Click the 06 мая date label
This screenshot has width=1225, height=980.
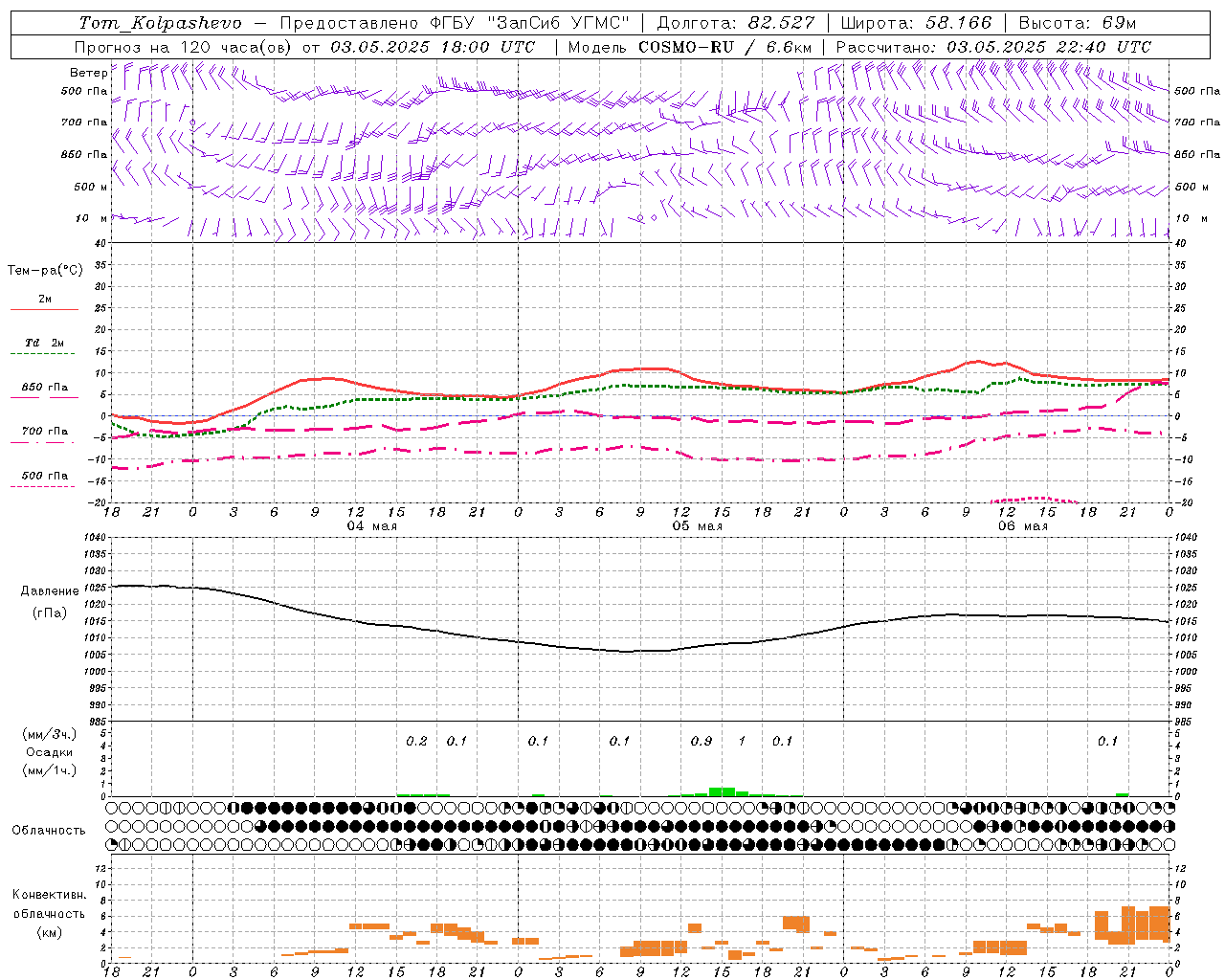click(1022, 526)
